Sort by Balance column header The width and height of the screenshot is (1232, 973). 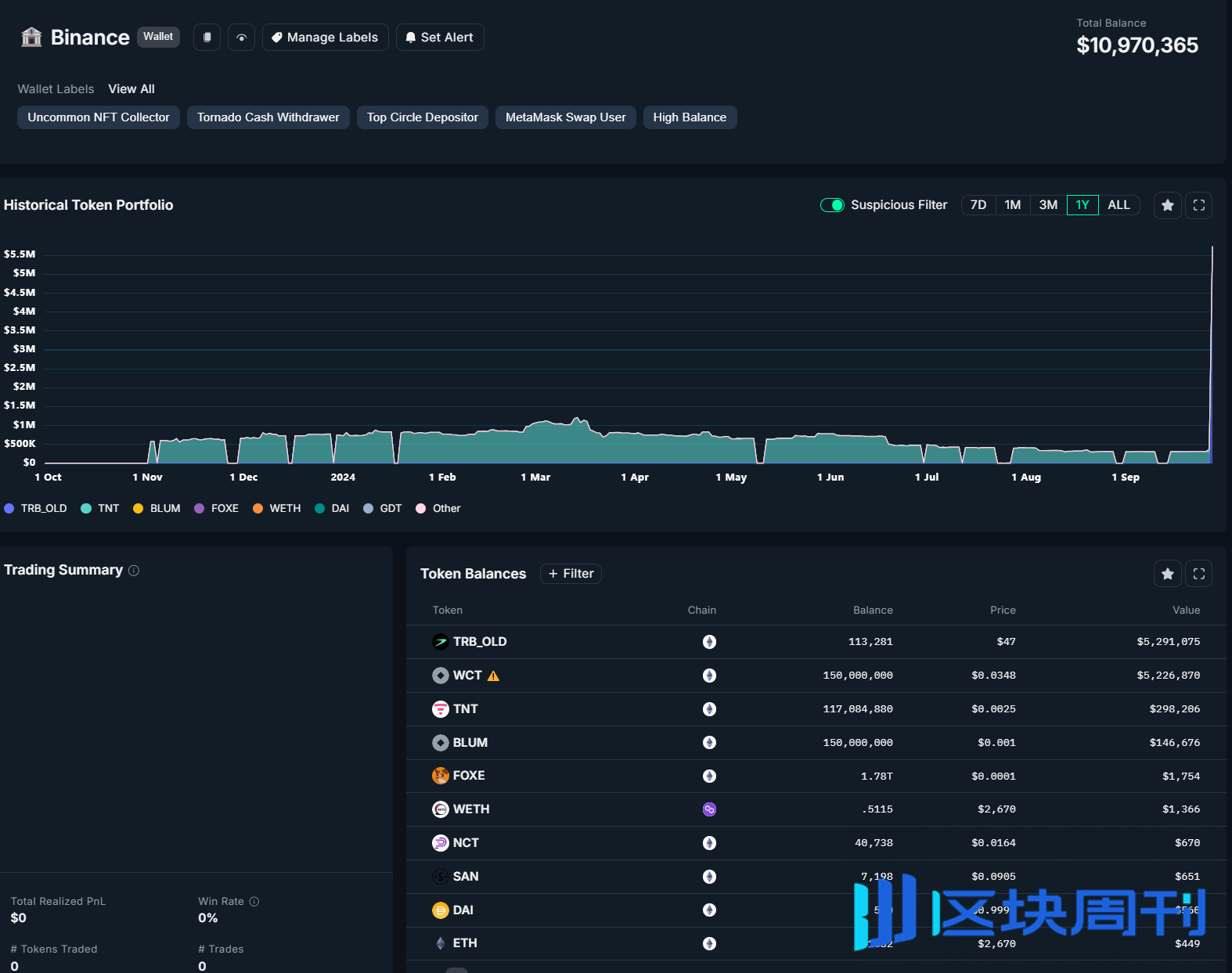[x=873, y=610]
